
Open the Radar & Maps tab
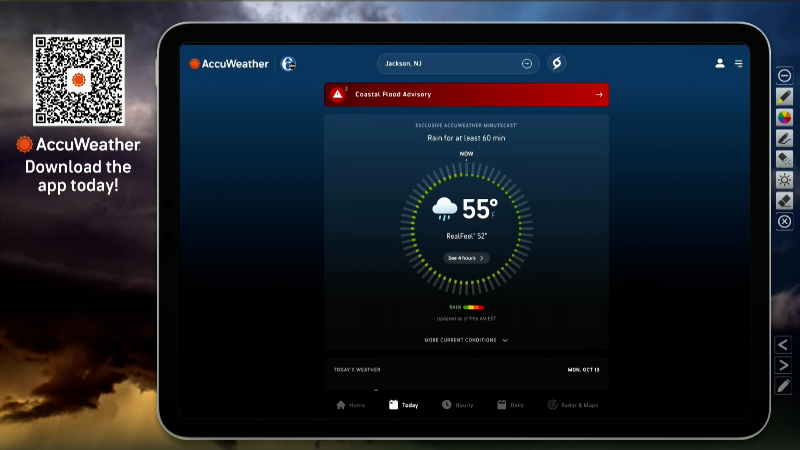[x=573, y=405]
